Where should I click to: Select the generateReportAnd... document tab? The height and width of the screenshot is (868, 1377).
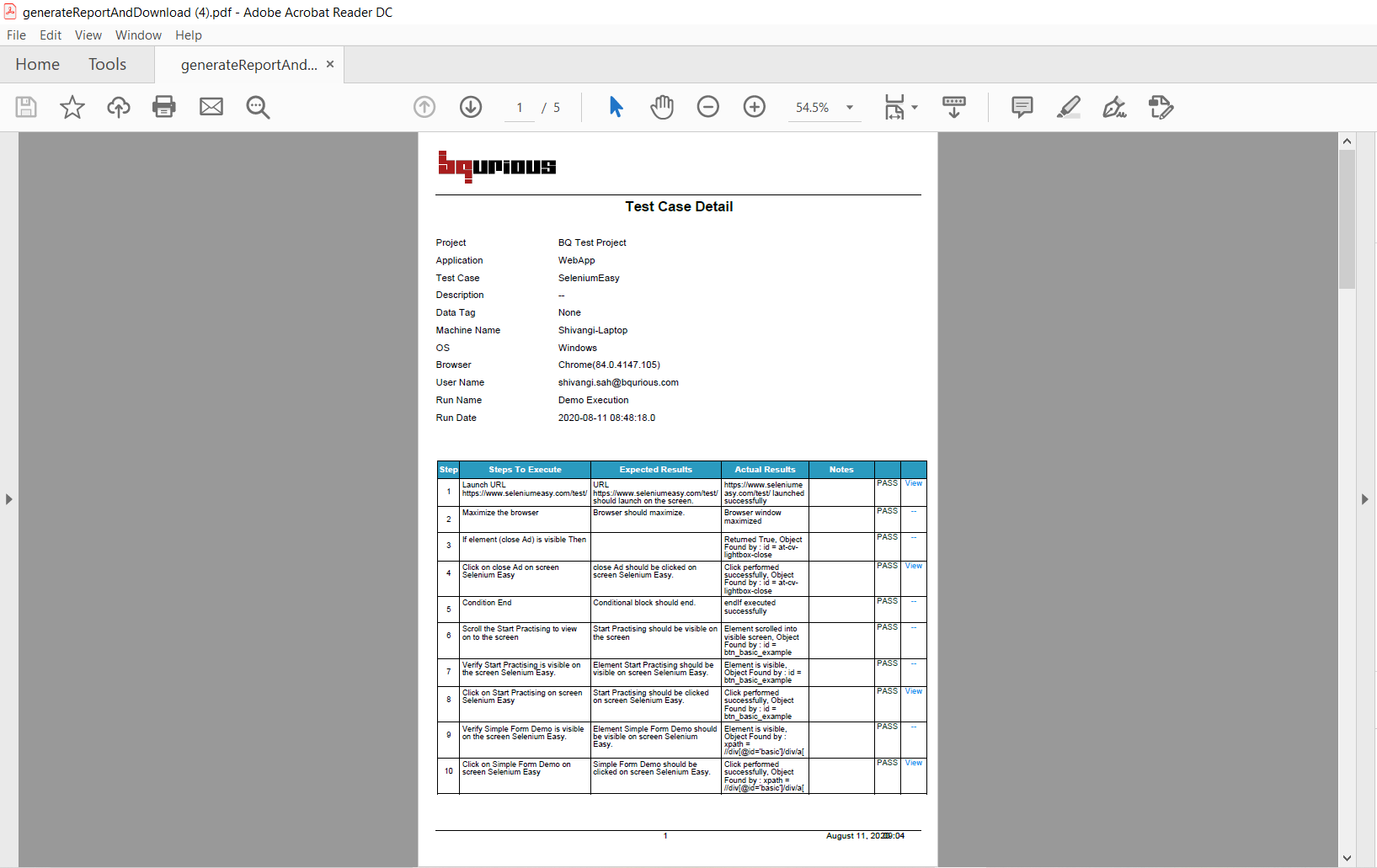[248, 65]
